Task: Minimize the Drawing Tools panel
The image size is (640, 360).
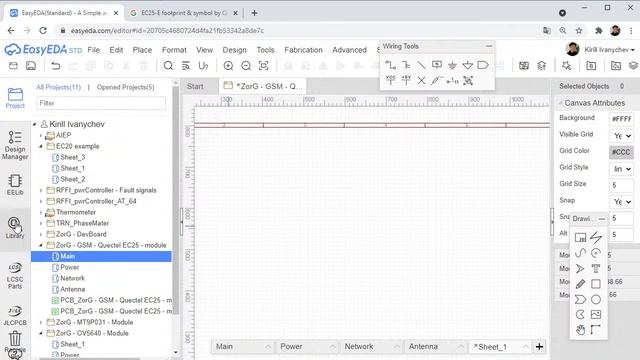Action: click(x=602, y=219)
